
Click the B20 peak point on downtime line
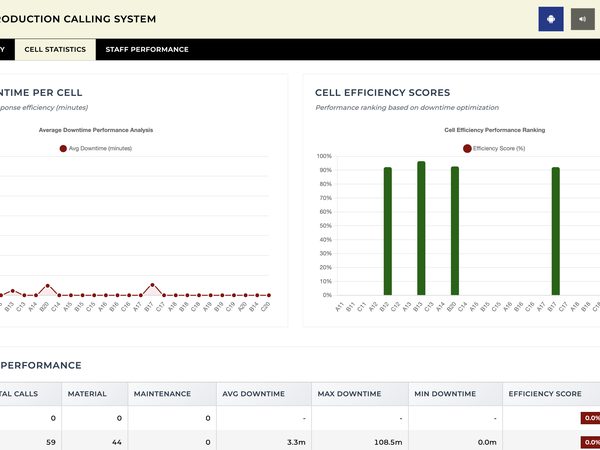coord(47,286)
